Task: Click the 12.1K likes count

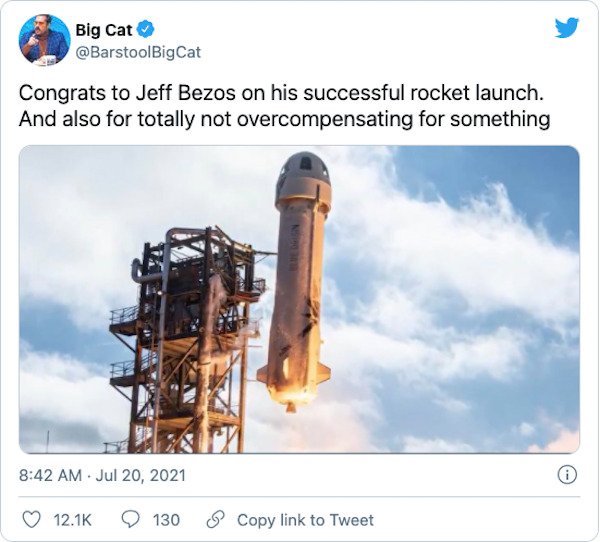Action: tap(71, 520)
